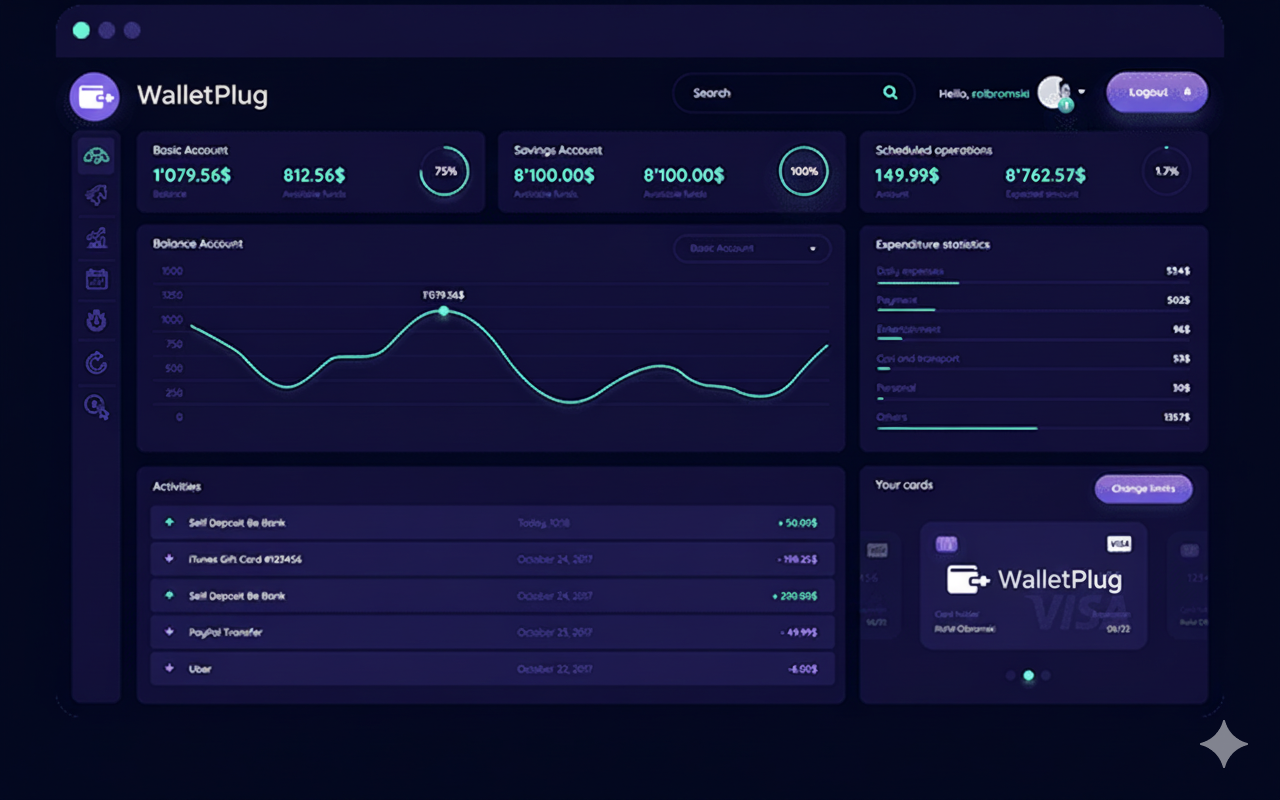Click the Logout button

(1157, 92)
